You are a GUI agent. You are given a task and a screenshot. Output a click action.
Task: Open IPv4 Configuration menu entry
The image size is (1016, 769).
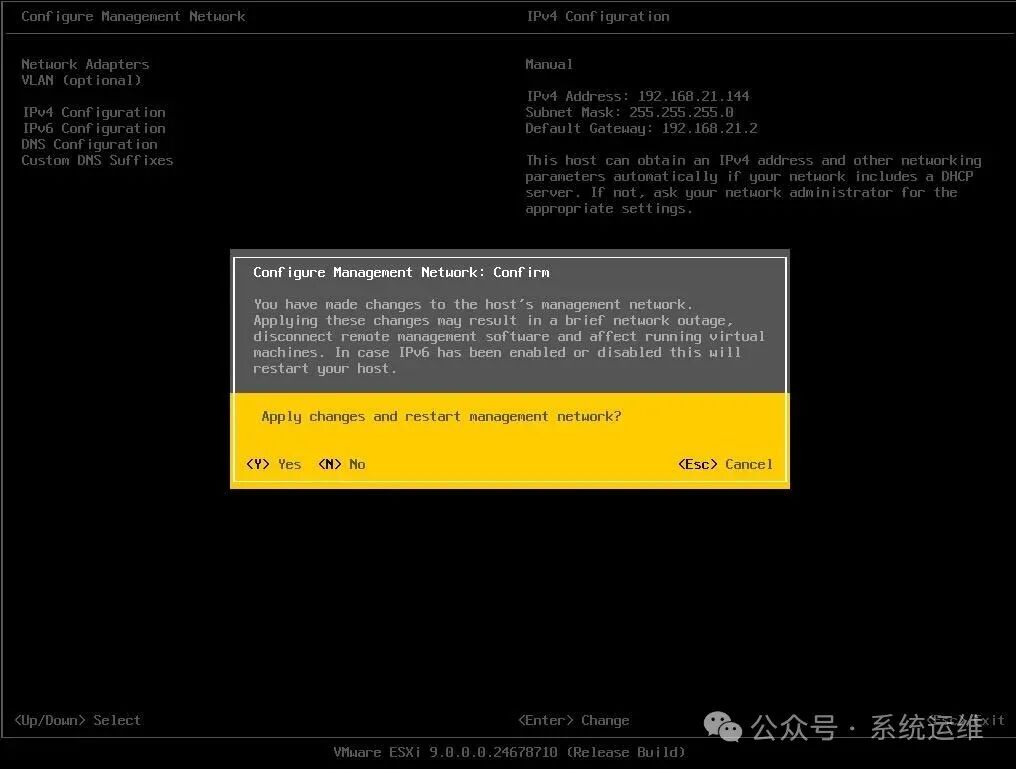(x=94, y=113)
